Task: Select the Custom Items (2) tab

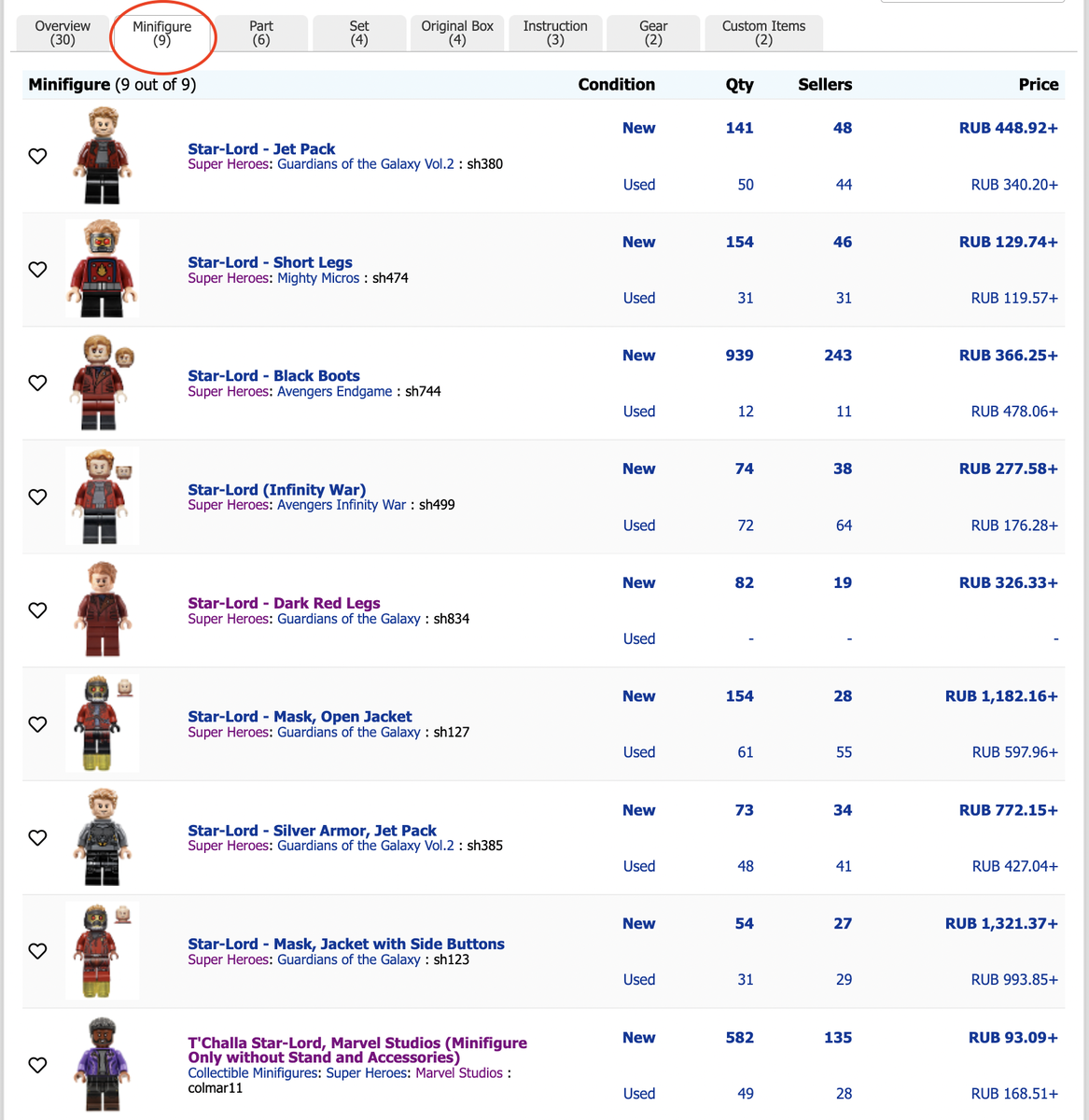Action: (x=764, y=33)
